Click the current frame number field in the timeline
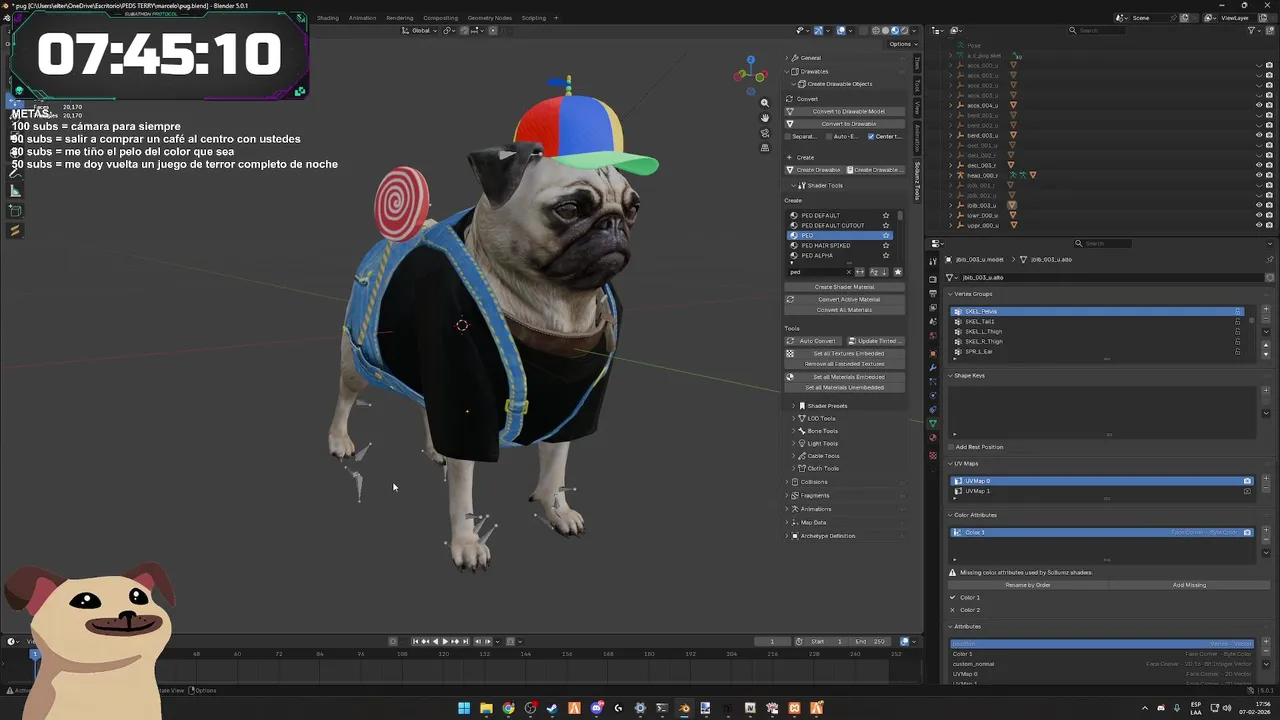Screen dimensions: 1280x720 coord(772,641)
